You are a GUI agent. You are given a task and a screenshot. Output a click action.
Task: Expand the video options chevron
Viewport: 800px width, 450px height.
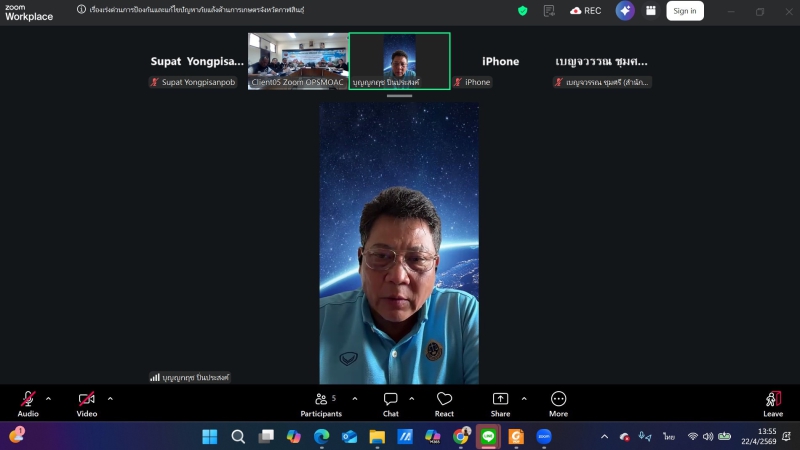pos(110,399)
